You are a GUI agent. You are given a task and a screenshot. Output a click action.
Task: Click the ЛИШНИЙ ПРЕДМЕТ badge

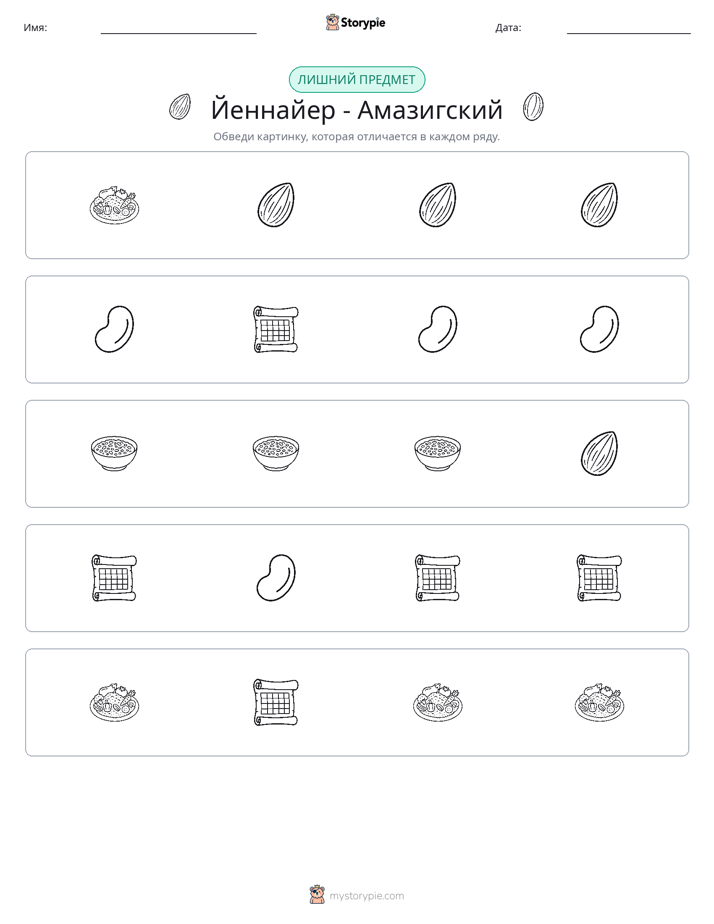coord(356,80)
